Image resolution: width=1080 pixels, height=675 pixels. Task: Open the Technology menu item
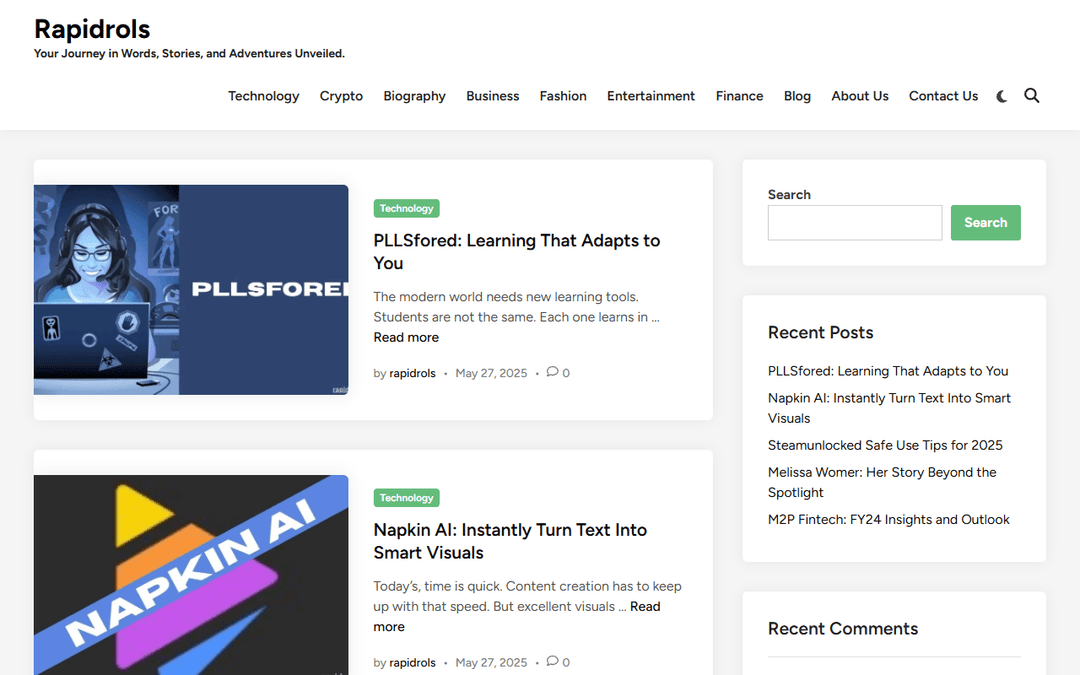pos(264,96)
